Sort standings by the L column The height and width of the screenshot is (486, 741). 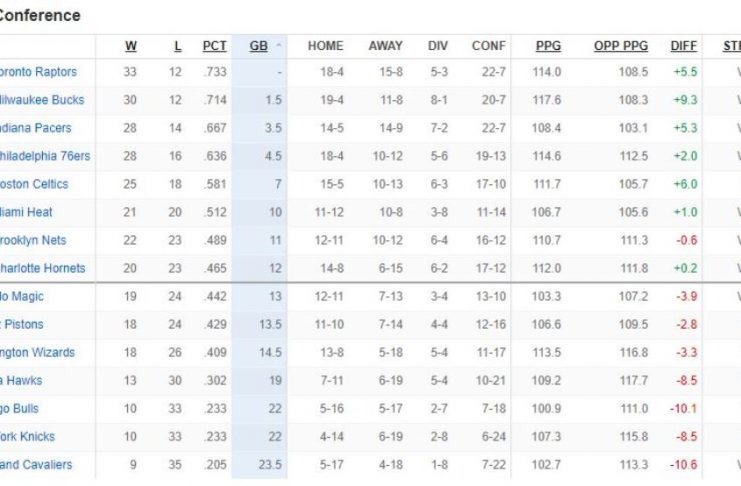coord(178,46)
